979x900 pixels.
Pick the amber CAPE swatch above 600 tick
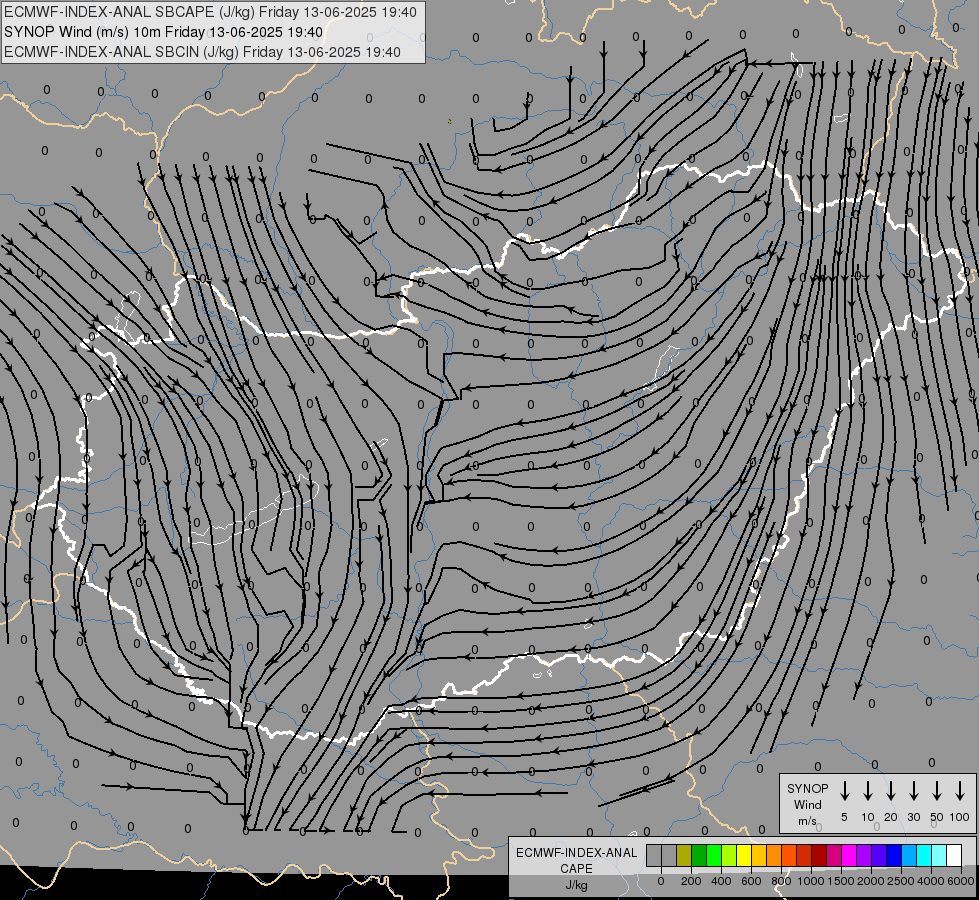[759, 855]
